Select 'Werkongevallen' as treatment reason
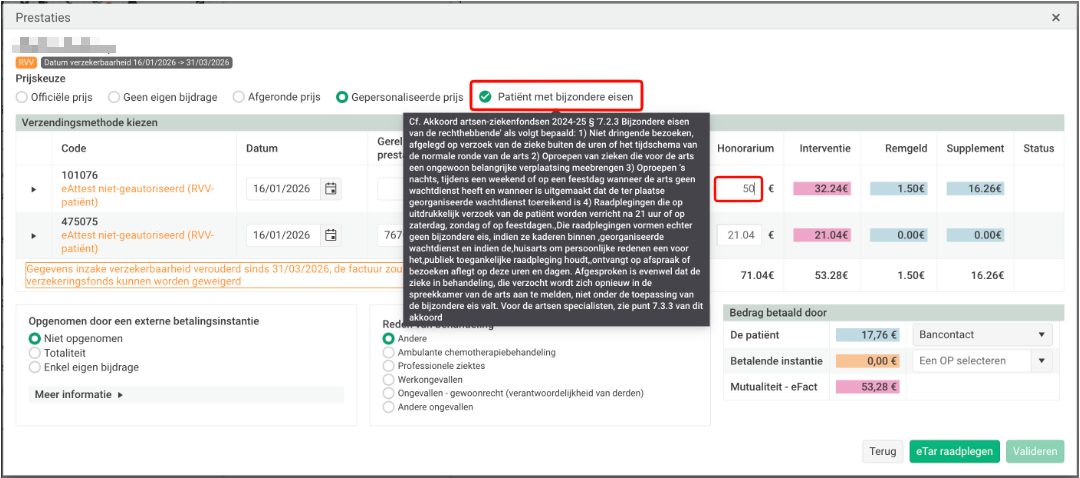Screen dimensions: 1080x478 click(390, 380)
